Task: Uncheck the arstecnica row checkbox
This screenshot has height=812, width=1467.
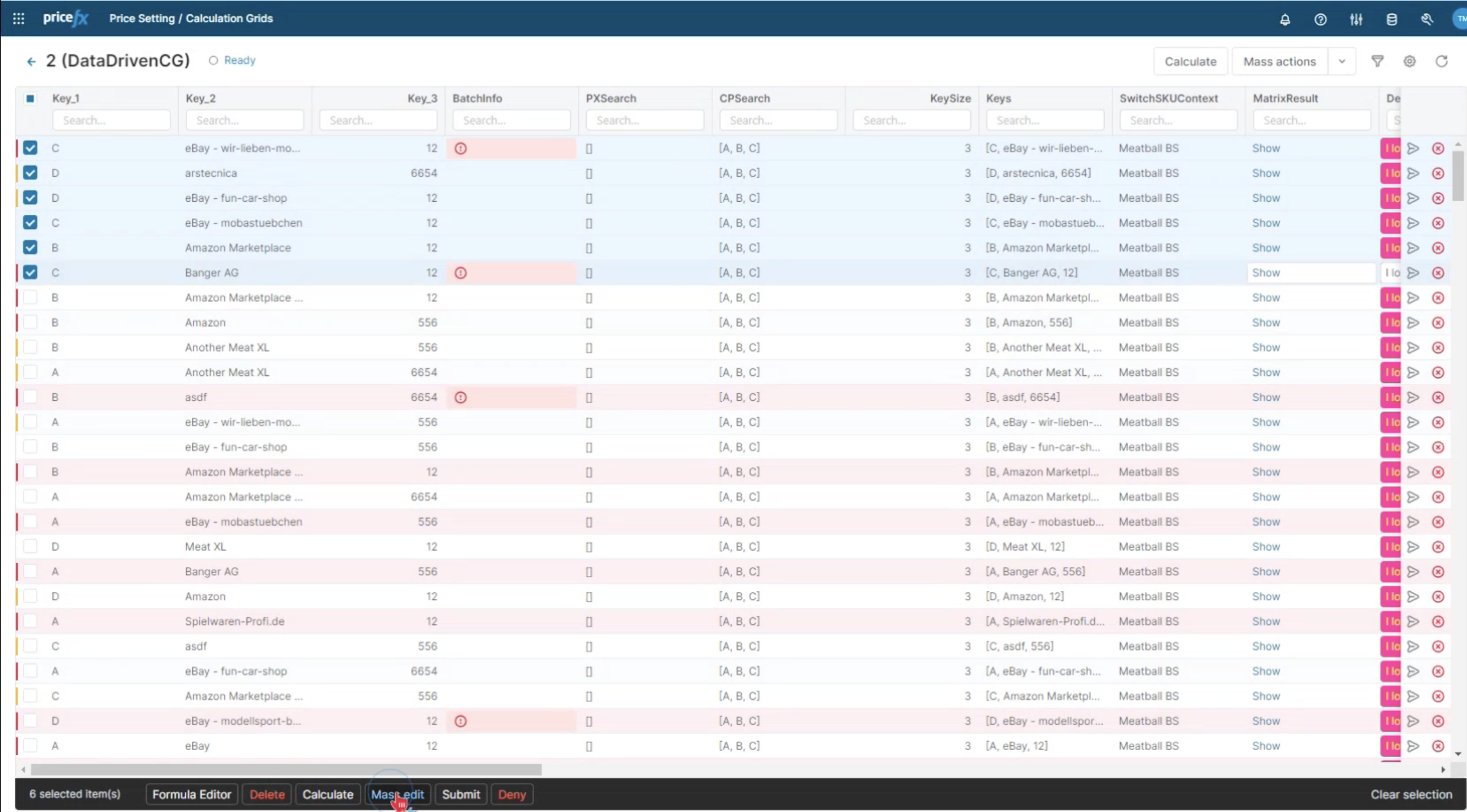Action: (x=30, y=173)
